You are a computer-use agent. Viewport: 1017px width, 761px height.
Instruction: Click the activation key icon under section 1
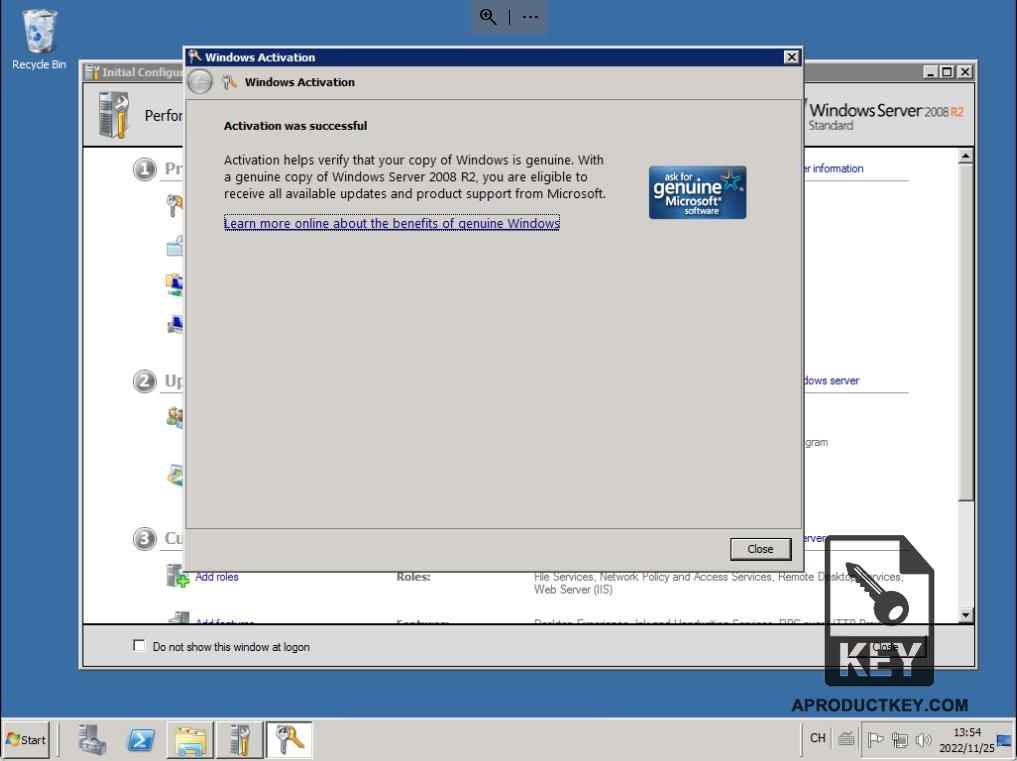pos(174,206)
